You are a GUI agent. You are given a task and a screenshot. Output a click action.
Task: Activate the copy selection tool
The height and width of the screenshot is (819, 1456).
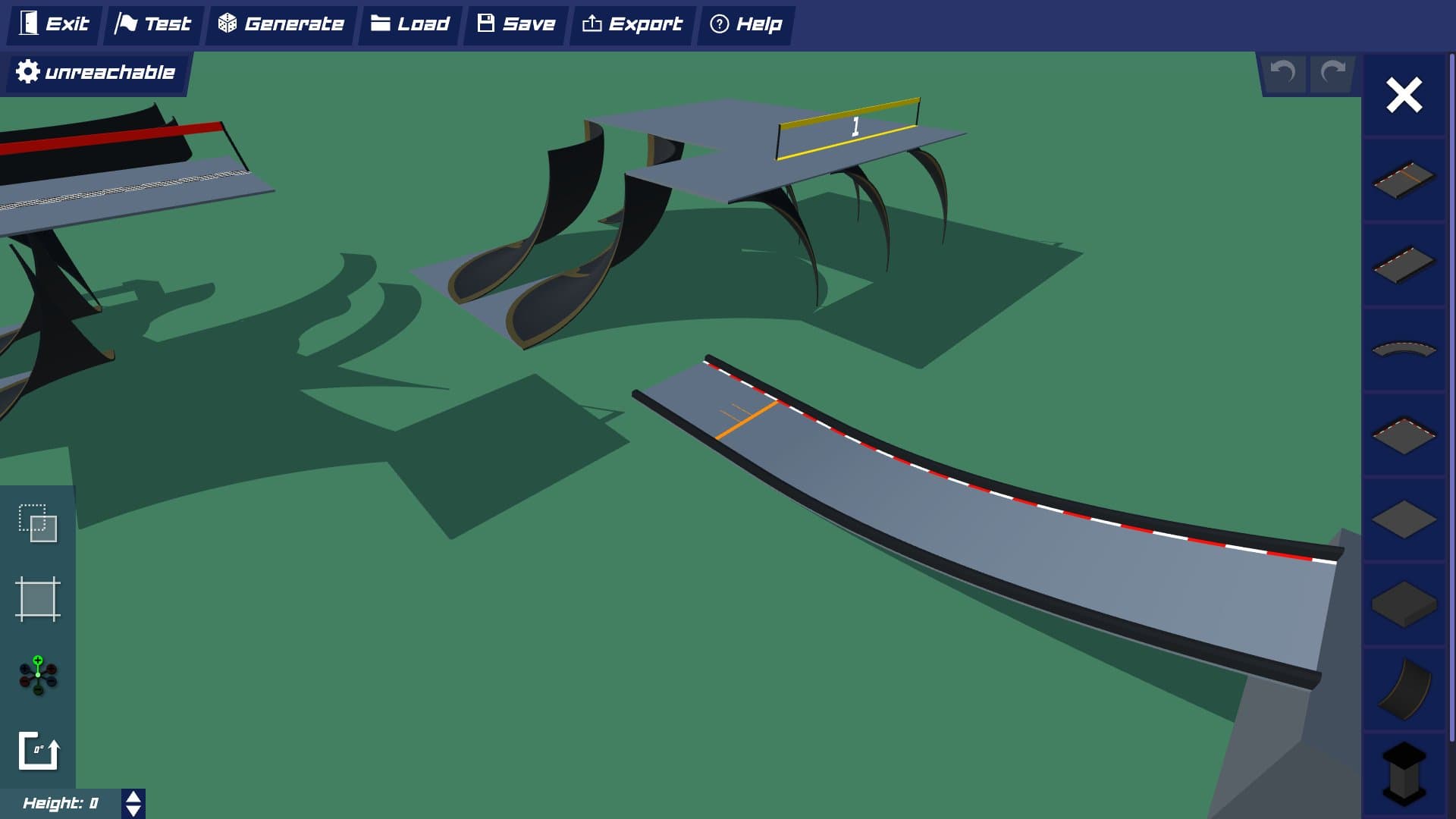[38, 523]
